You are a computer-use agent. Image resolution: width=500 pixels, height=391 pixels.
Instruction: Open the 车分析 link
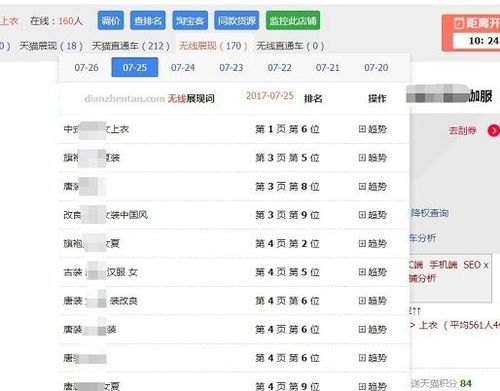point(423,238)
